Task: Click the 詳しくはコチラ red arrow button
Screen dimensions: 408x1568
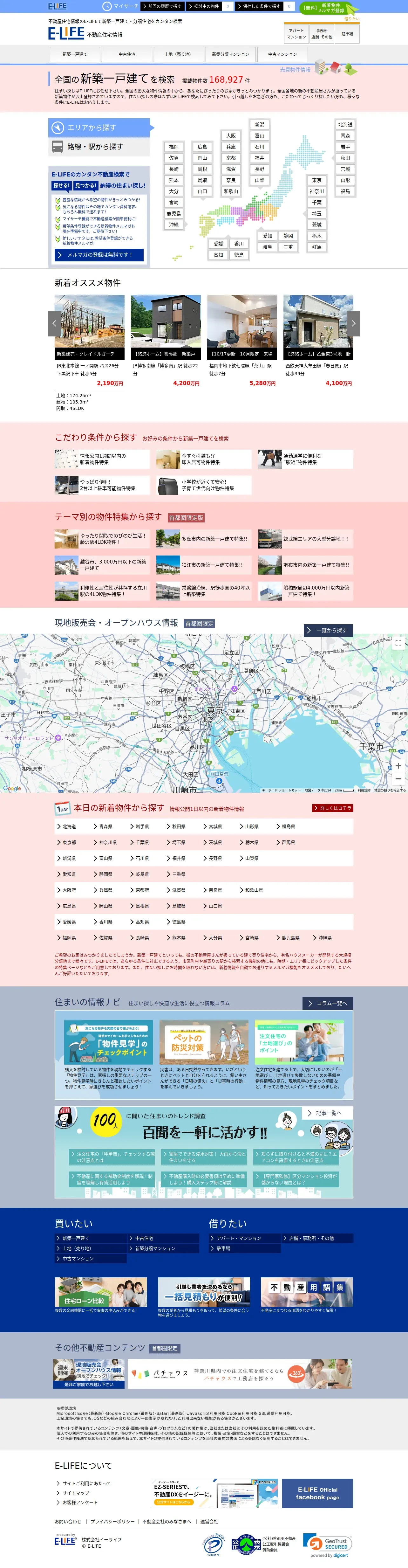Action: (332, 808)
